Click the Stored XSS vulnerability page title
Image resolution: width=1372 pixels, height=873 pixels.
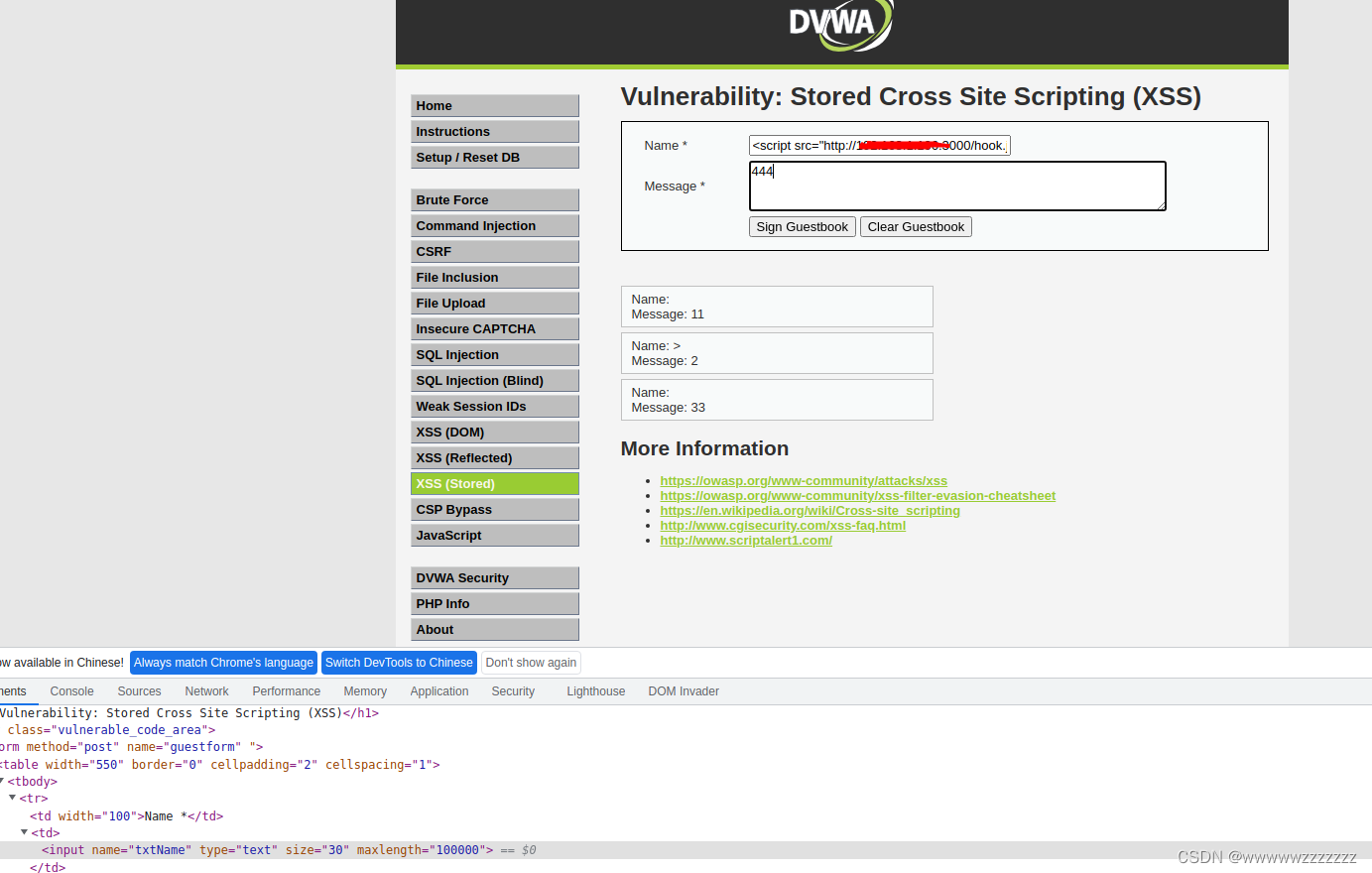pyautogui.click(x=911, y=96)
